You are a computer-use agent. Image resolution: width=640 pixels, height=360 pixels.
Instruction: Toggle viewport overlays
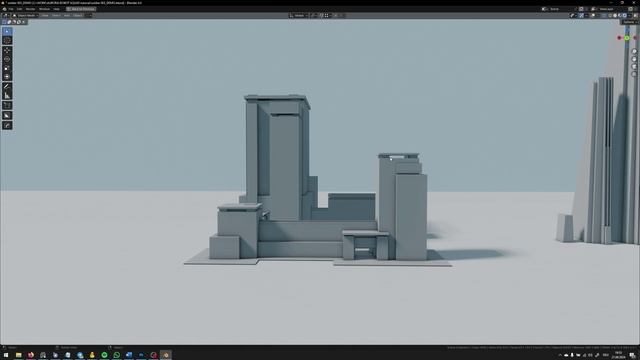tap(593, 16)
